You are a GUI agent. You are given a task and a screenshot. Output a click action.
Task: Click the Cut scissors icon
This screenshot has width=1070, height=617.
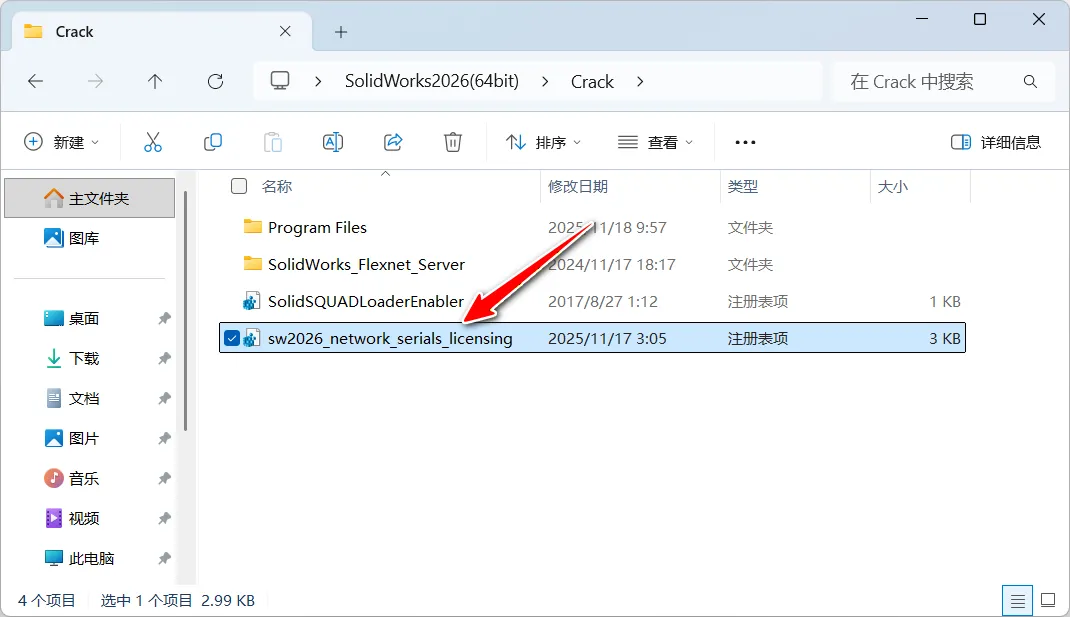(x=153, y=142)
